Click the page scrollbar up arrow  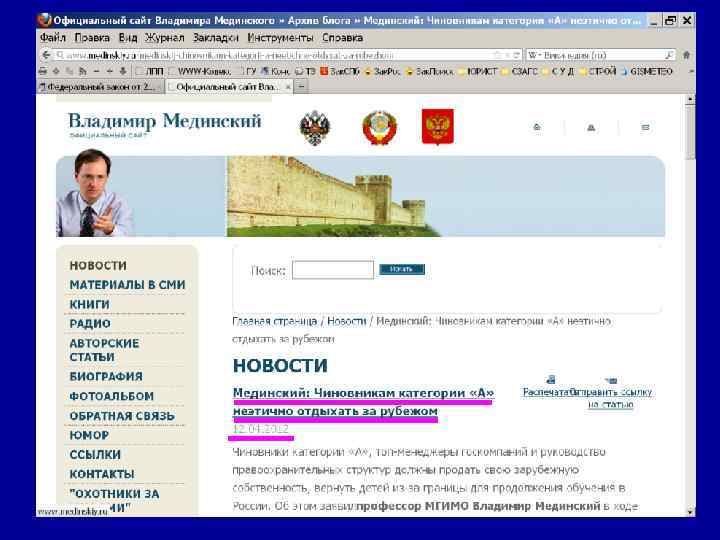pos(689,99)
